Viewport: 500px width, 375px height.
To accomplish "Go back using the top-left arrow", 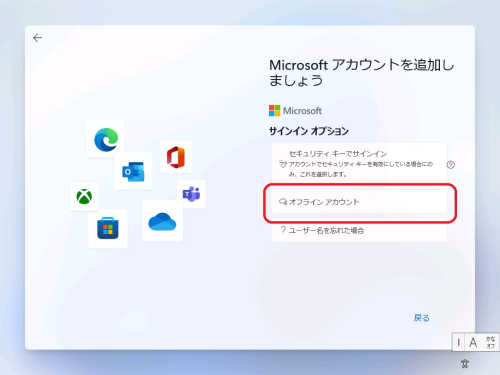I will point(38,38).
